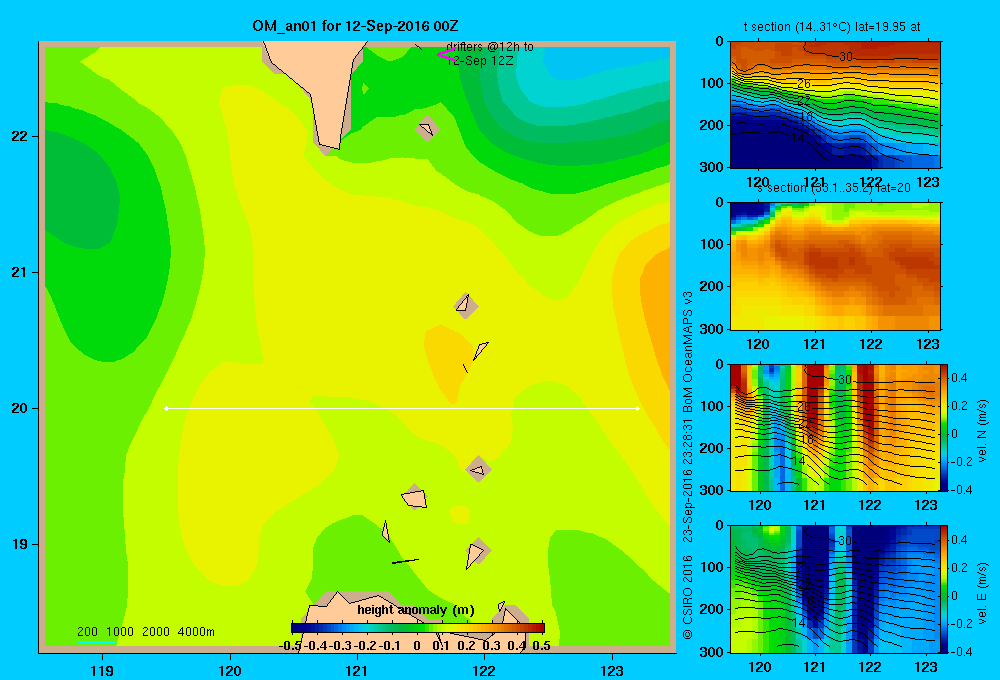The image size is (1000, 680).
Task: Click latitude label "20" on main map axis
Action: [20, 408]
